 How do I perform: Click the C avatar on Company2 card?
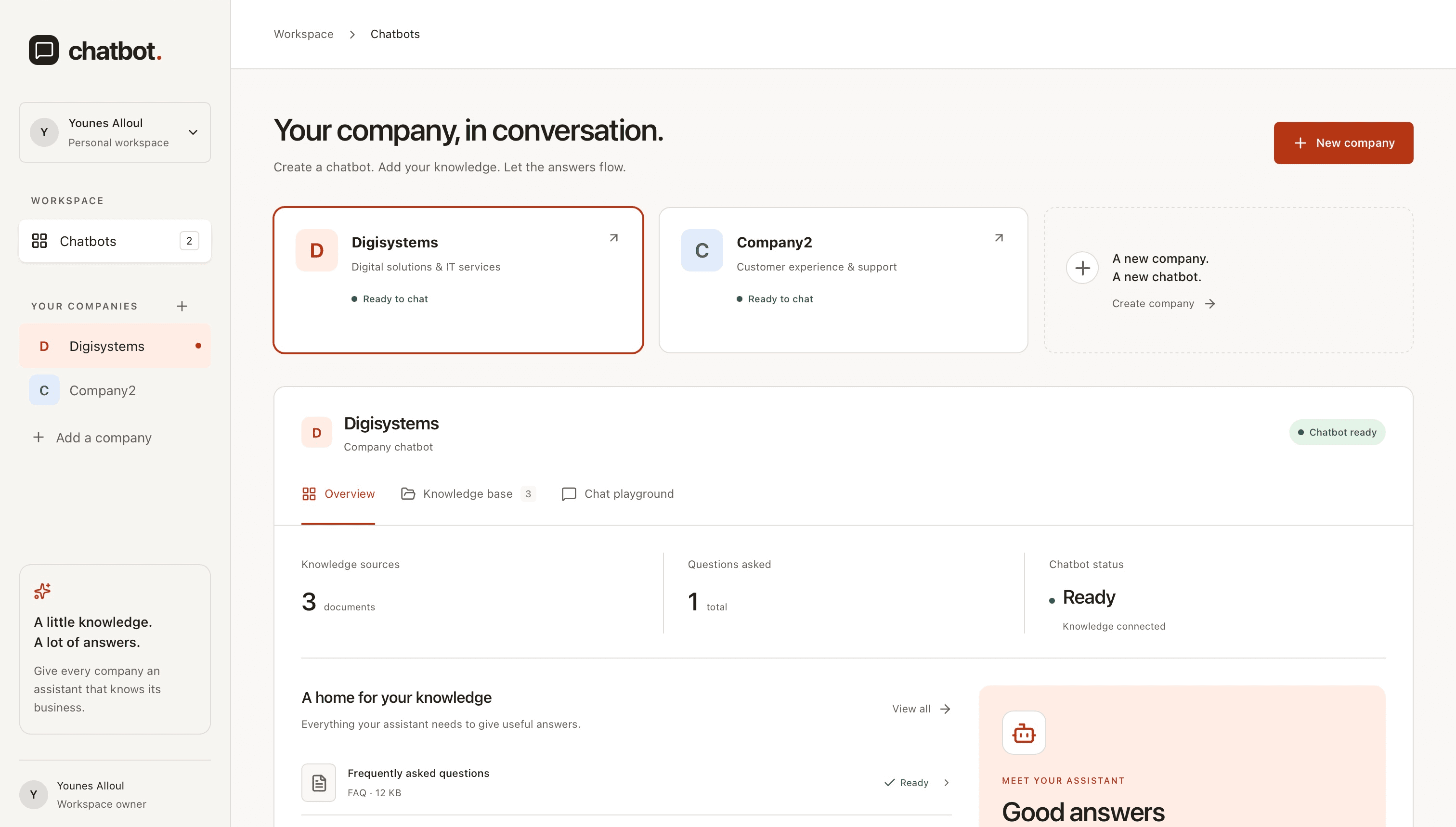coord(702,250)
